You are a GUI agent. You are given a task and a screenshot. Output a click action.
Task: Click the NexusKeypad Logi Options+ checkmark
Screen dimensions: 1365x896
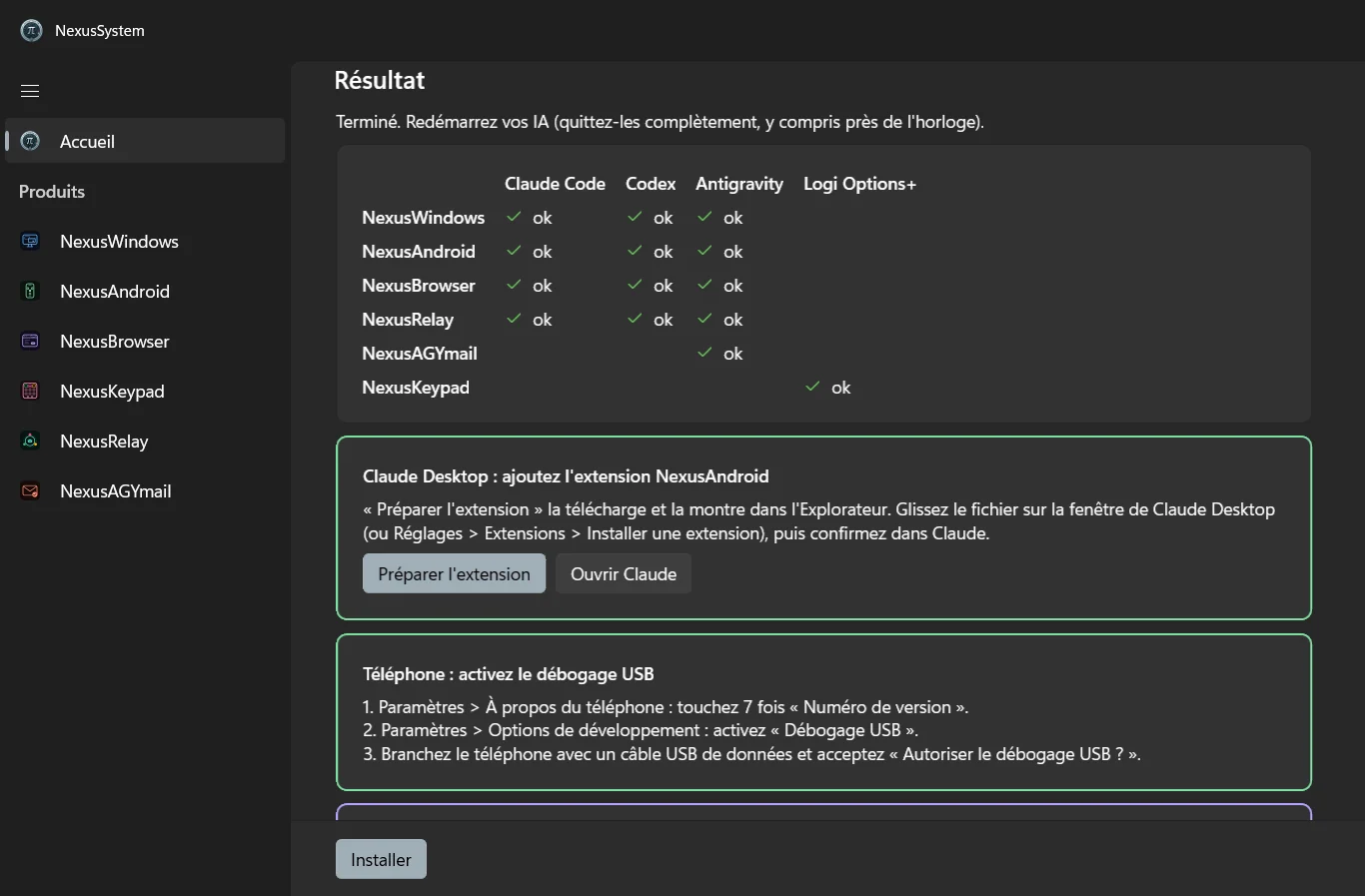pyautogui.click(x=812, y=387)
